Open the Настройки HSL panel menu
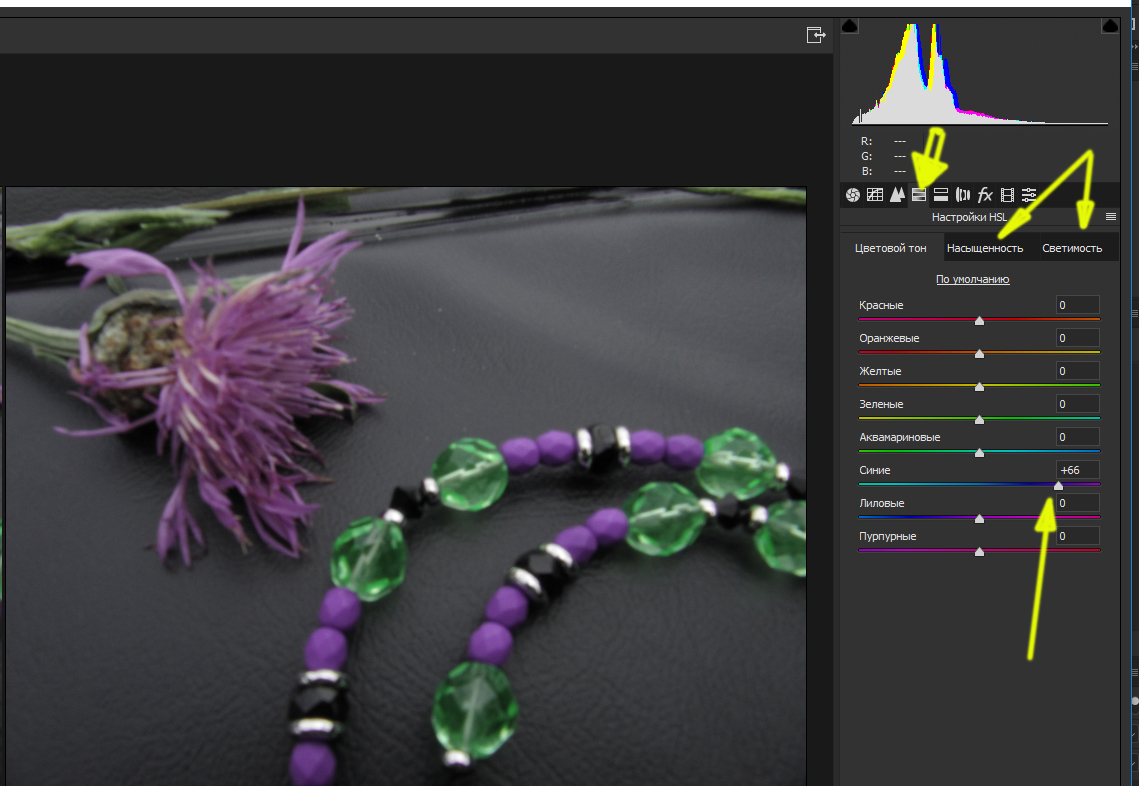The image size is (1139, 786). point(1110,217)
